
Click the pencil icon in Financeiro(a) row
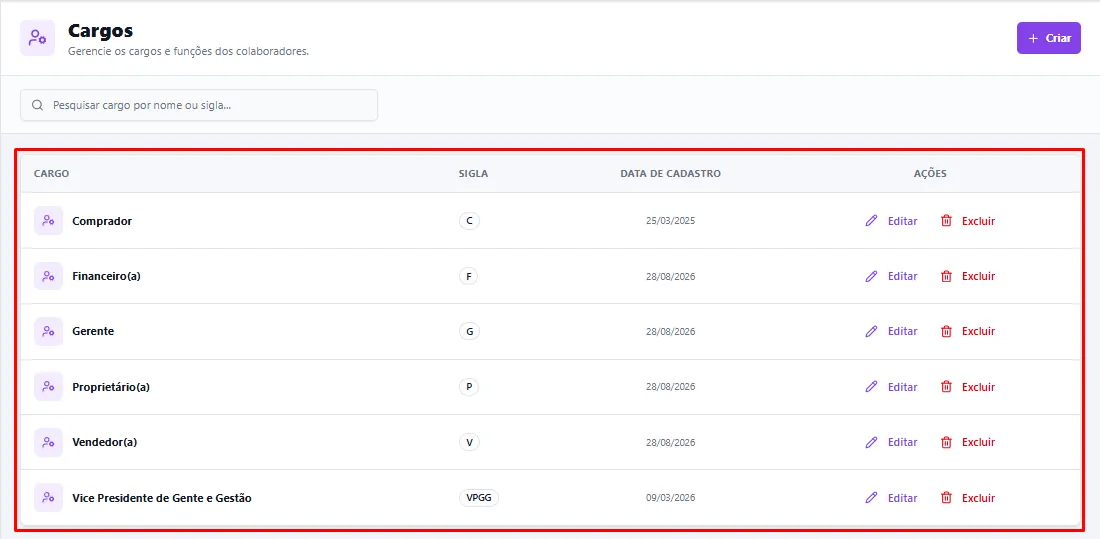coord(871,276)
